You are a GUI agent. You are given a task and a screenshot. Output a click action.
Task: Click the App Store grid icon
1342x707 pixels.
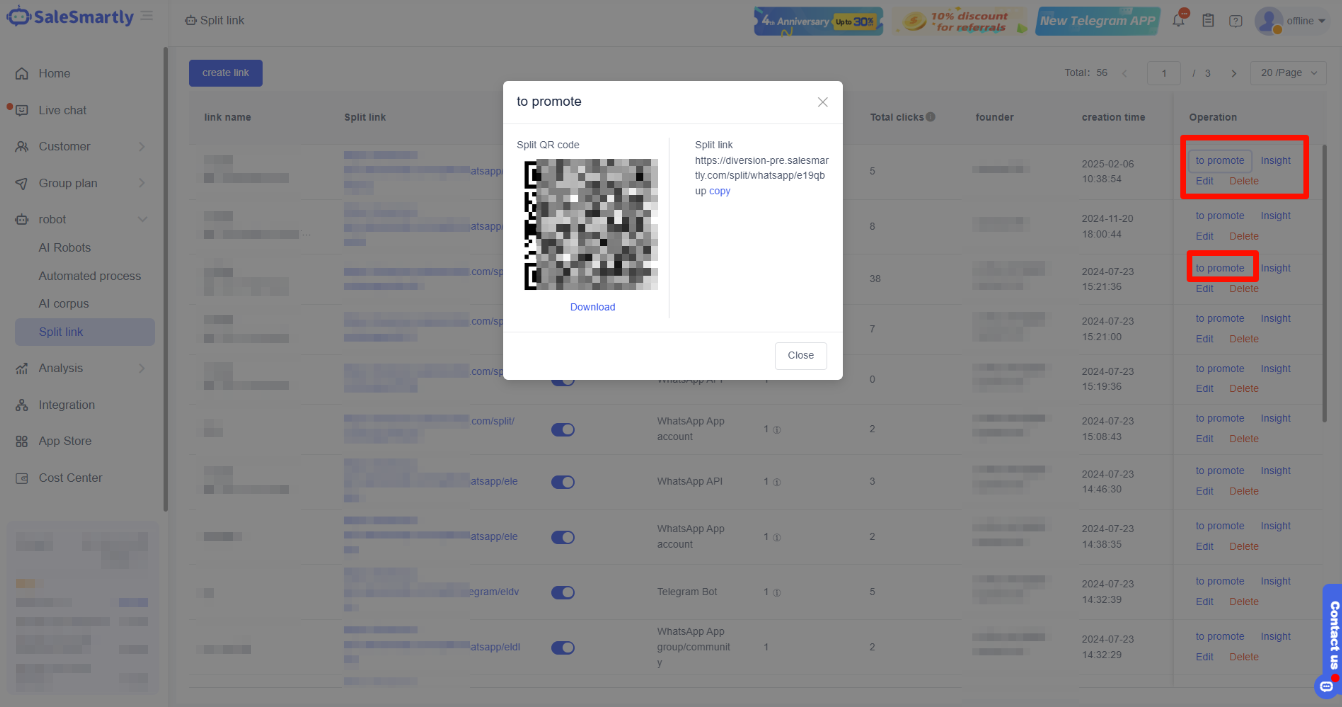click(22, 441)
